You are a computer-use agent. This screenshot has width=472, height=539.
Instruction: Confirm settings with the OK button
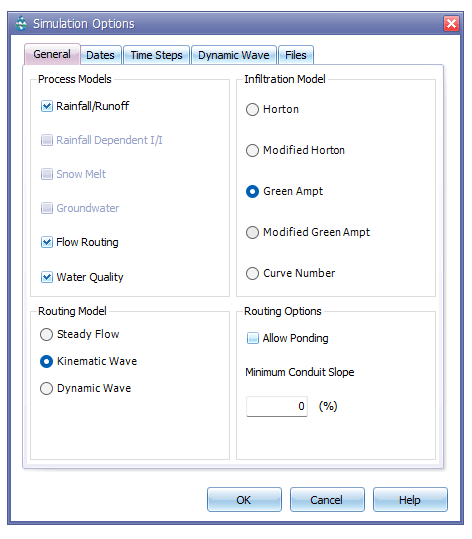click(244, 499)
